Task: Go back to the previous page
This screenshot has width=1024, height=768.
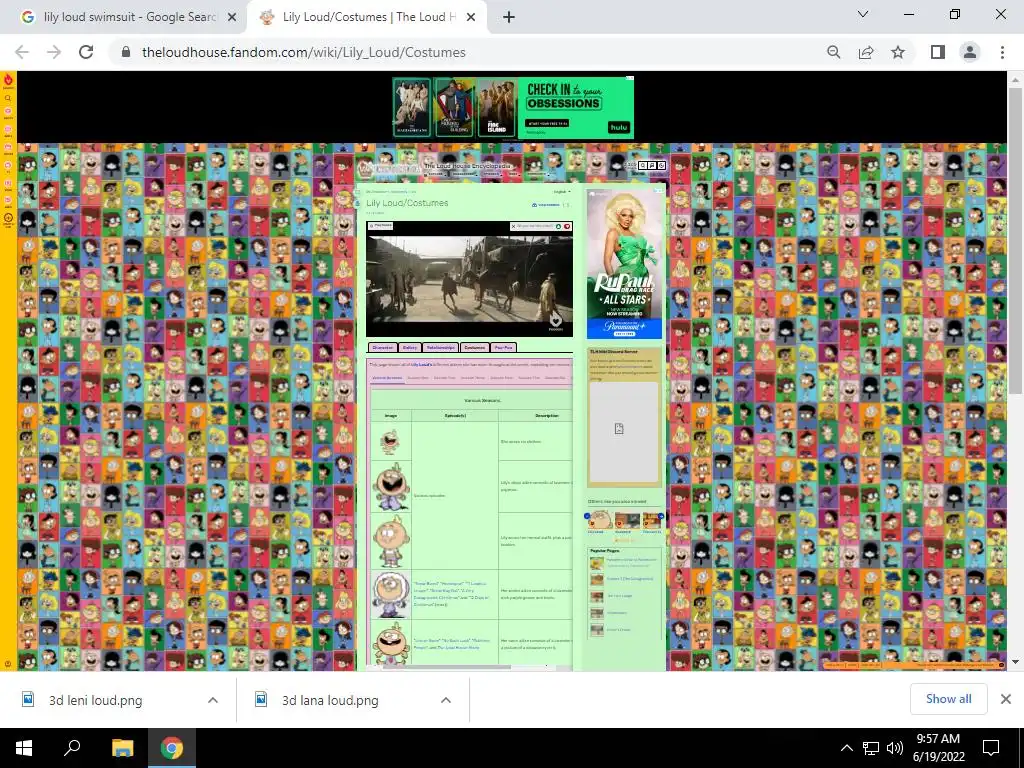Action: tap(22, 52)
